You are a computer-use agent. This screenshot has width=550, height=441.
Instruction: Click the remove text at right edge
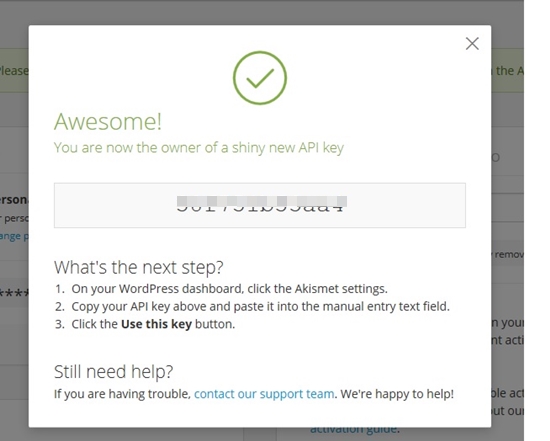[509, 254]
